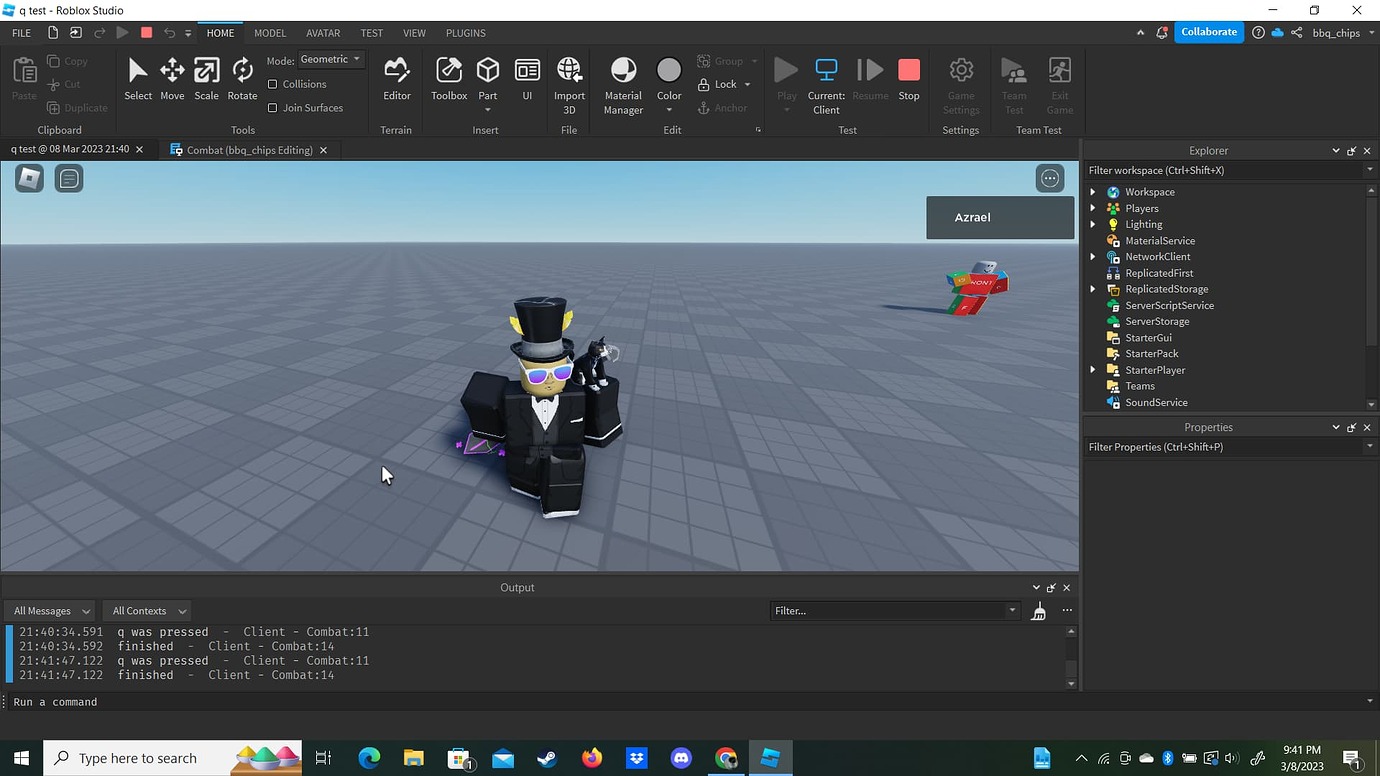Click the Collaborate button

[1208, 31]
